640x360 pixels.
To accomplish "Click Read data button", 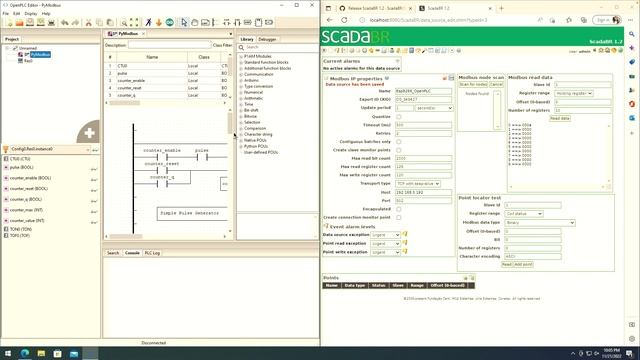I will (x=560, y=118).
